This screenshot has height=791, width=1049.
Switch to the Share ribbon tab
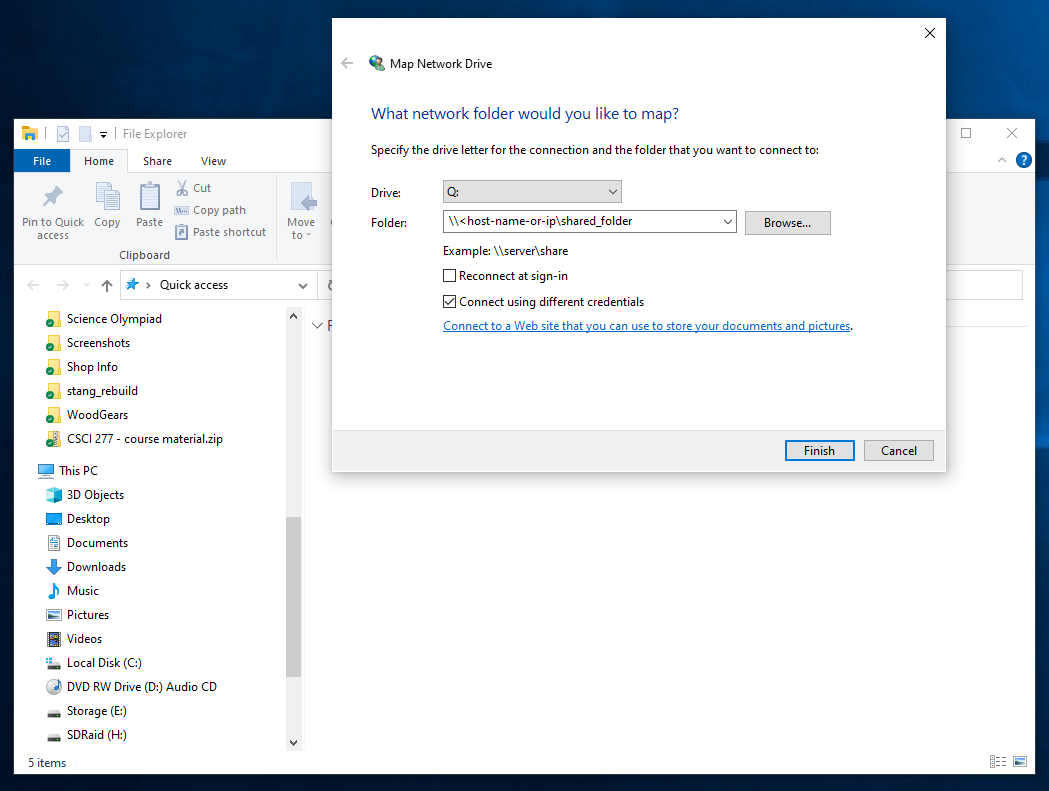tap(157, 161)
